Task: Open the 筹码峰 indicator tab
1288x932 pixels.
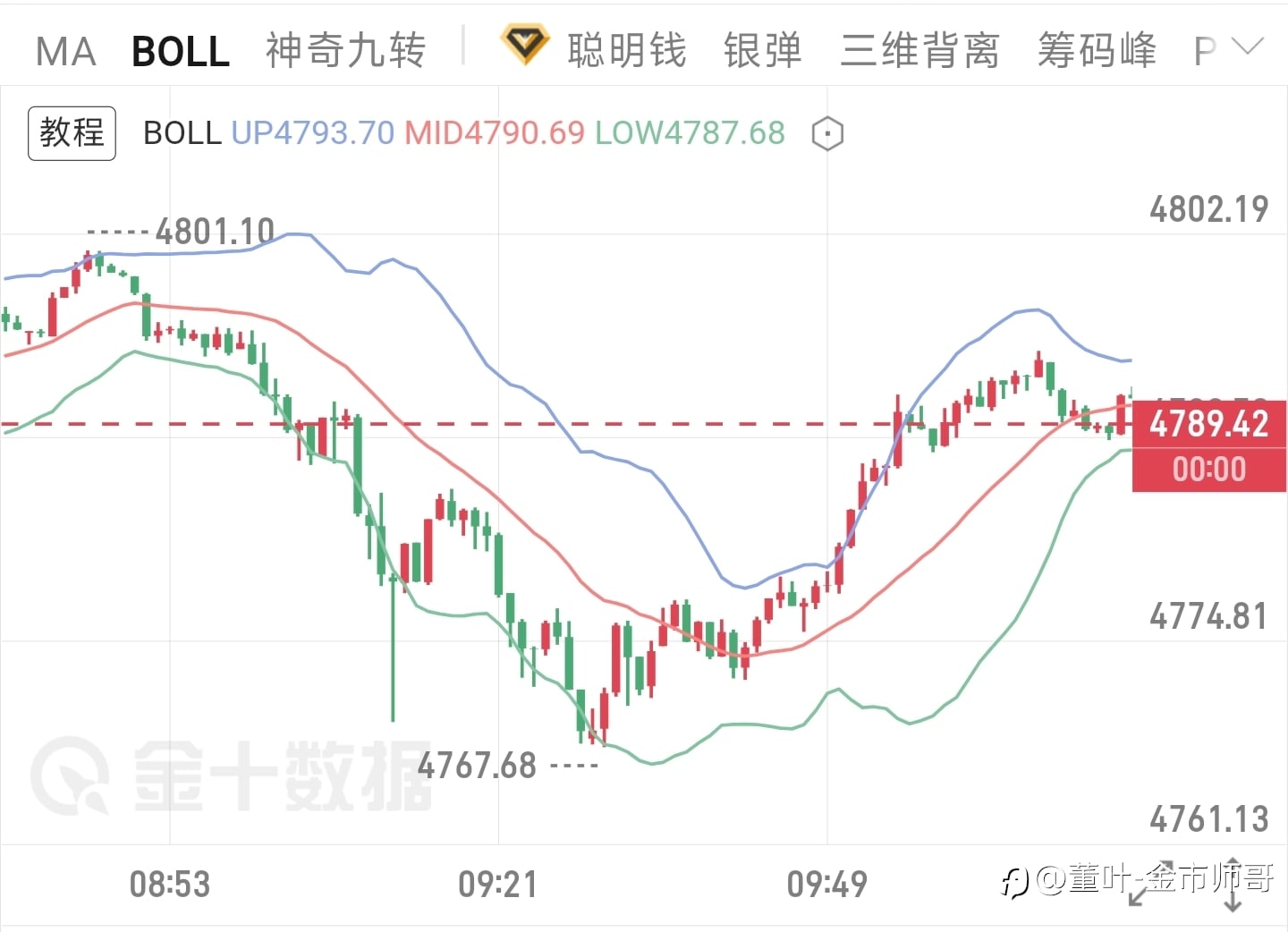Action: point(1097,50)
